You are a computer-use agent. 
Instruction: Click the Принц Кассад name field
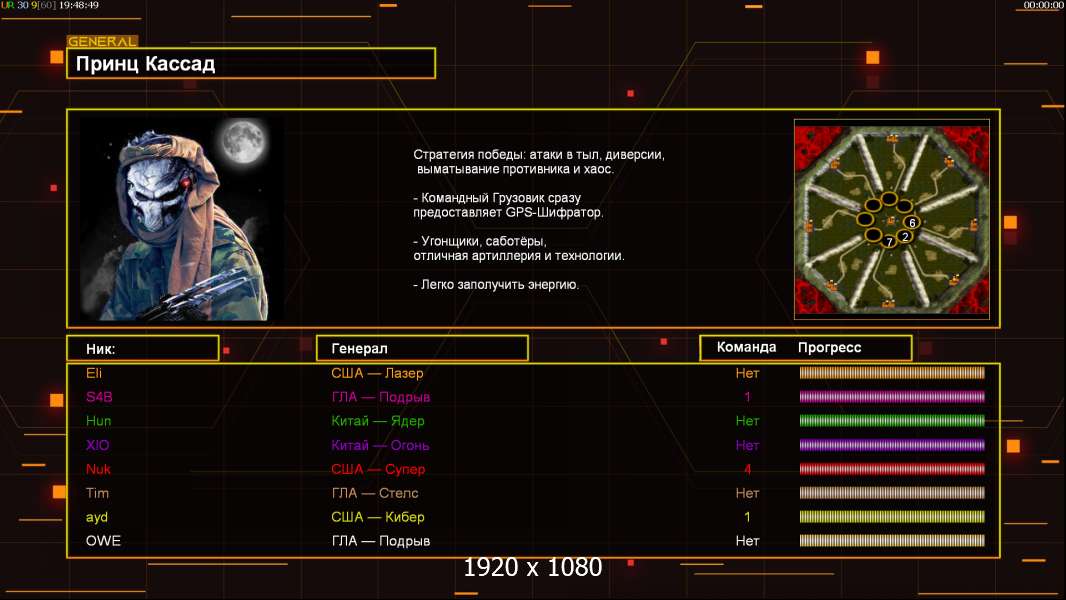251,64
